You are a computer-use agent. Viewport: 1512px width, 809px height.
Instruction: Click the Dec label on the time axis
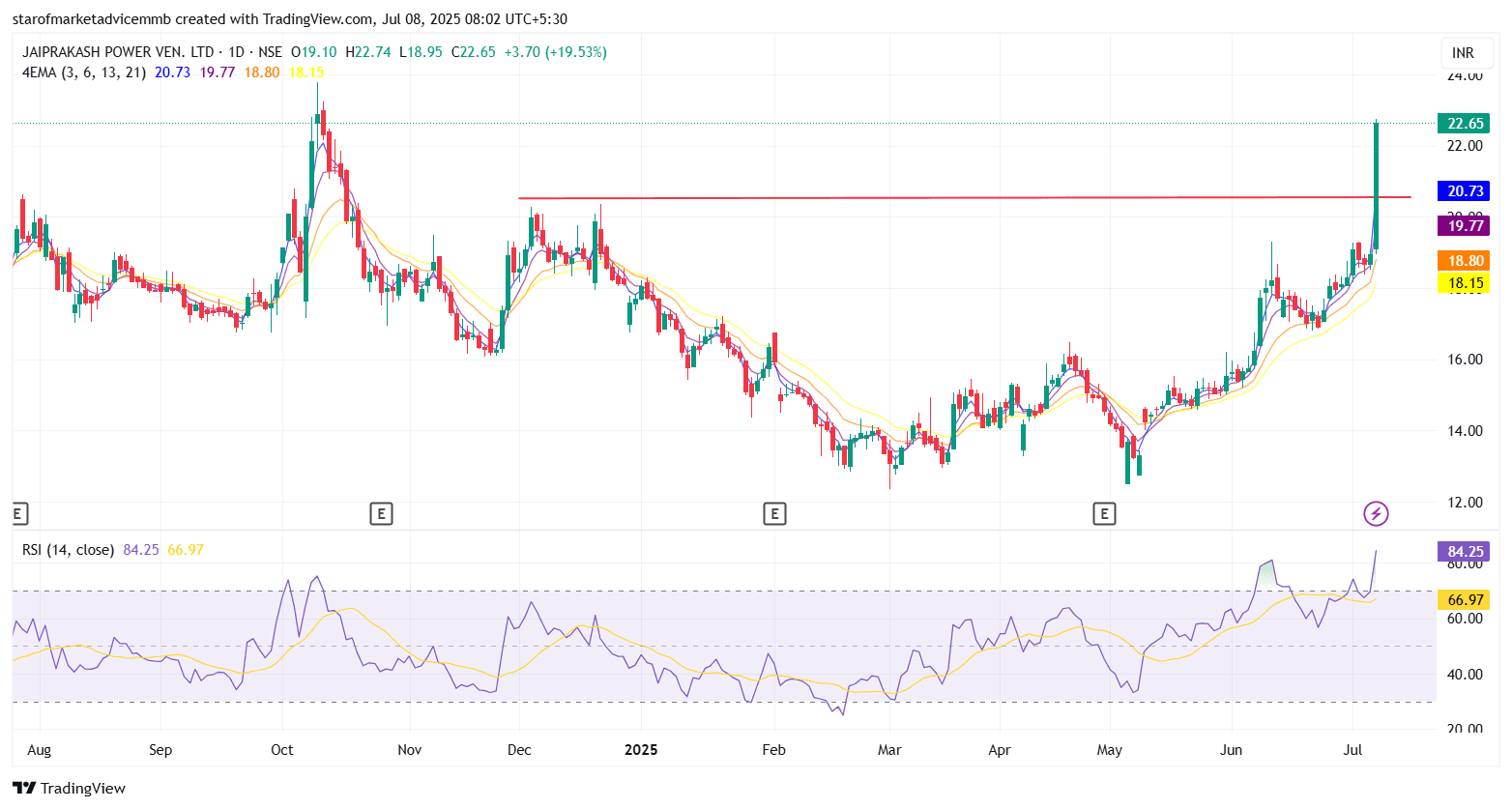coord(519,750)
